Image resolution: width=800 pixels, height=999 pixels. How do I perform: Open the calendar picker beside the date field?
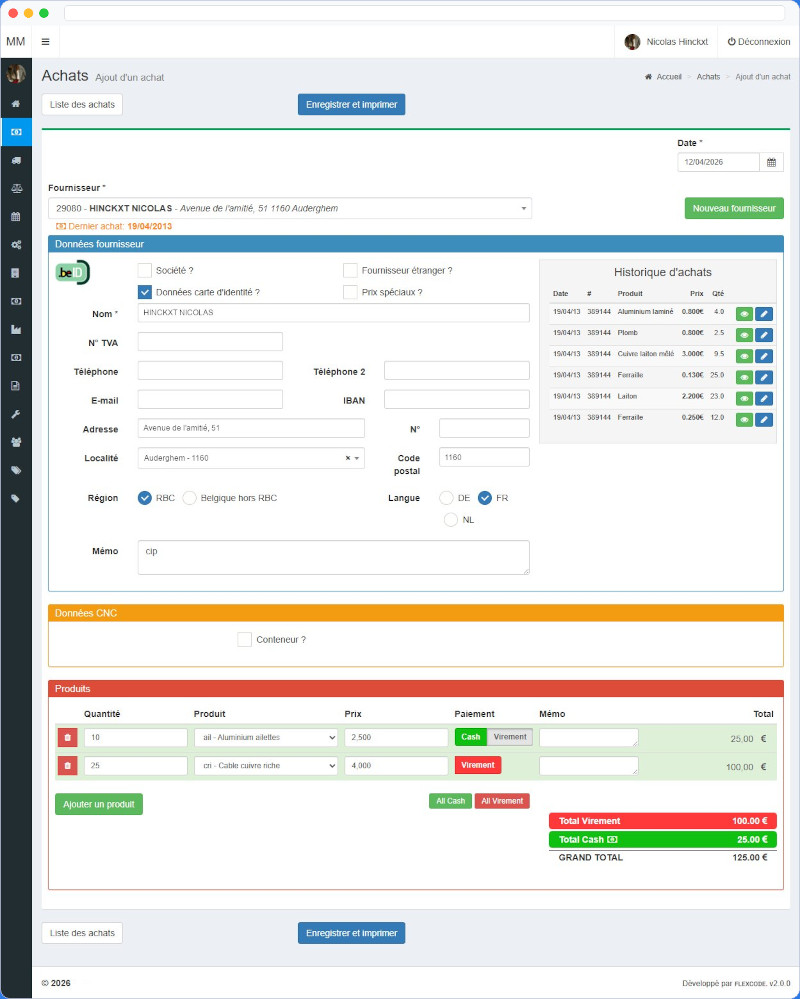(x=771, y=162)
